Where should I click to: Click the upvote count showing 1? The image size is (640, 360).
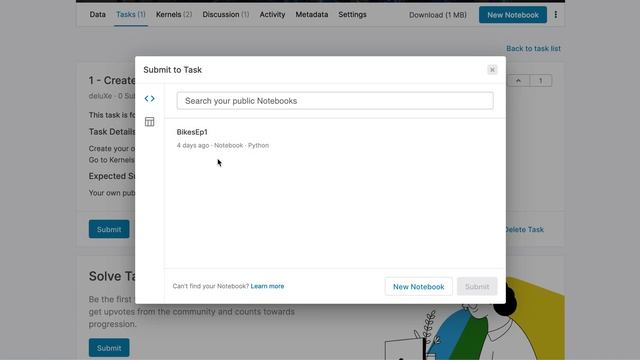pos(541,80)
